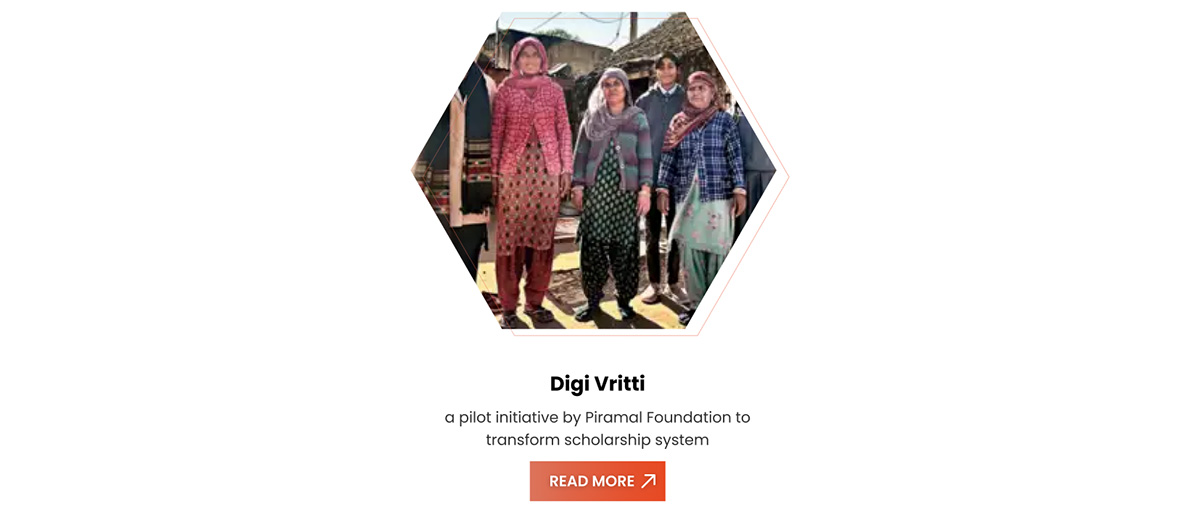This screenshot has width=1200, height=518.
Task: Click the thin orange hexagon outline at the right tip
Action: coord(787,176)
